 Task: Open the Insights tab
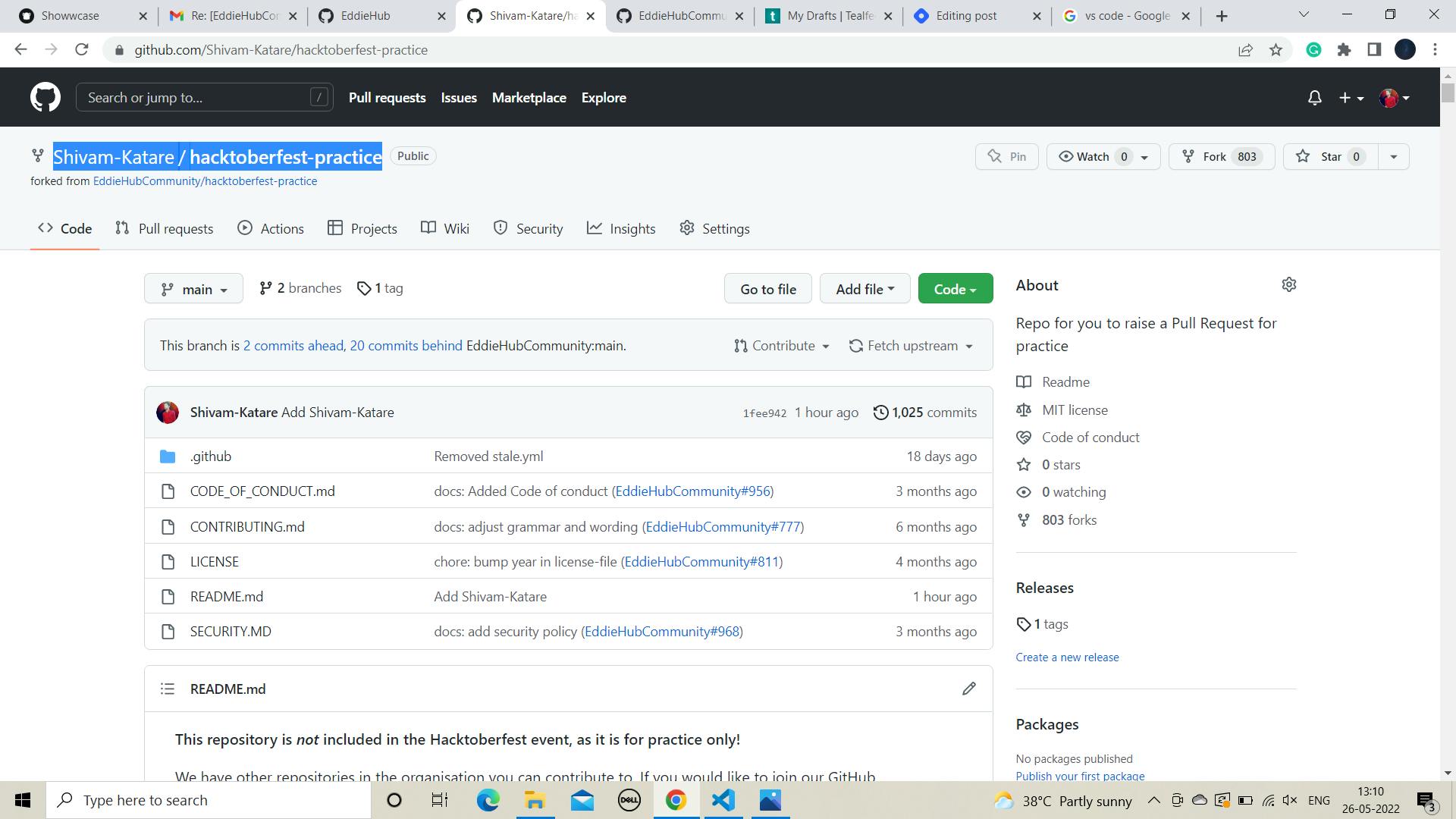click(621, 228)
